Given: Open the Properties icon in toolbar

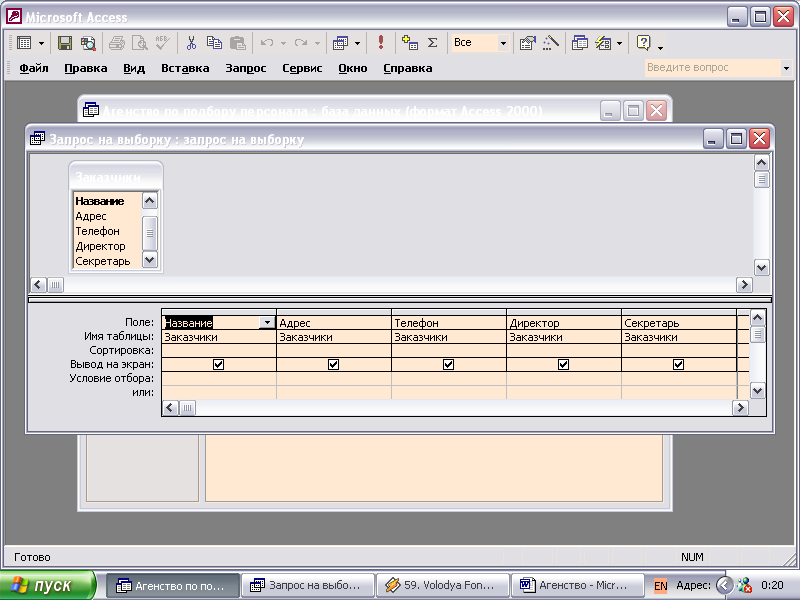Looking at the screenshot, I should pos(527,43).
